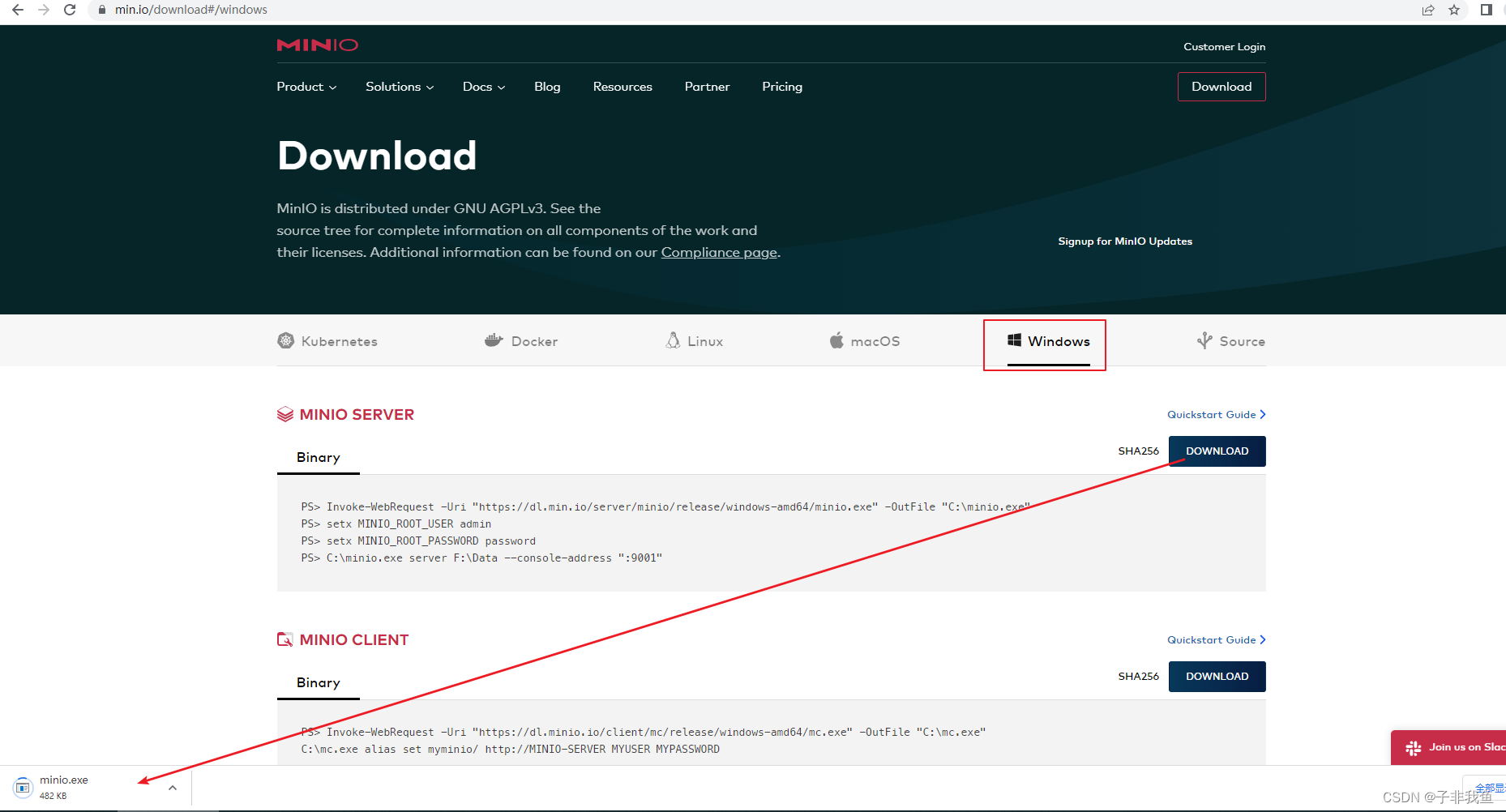Click the Linux penguin icon
The image size is (1506, 812).
pos(673,340)
